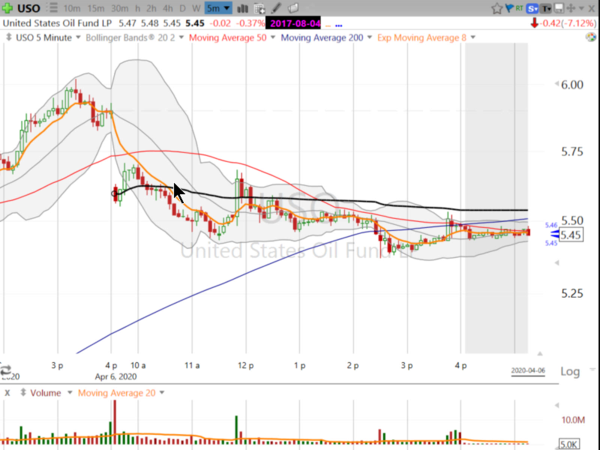Switch to the 15m timeframe
The width and height of the screenshot is (600, 450).
click(x=96, y=8)
